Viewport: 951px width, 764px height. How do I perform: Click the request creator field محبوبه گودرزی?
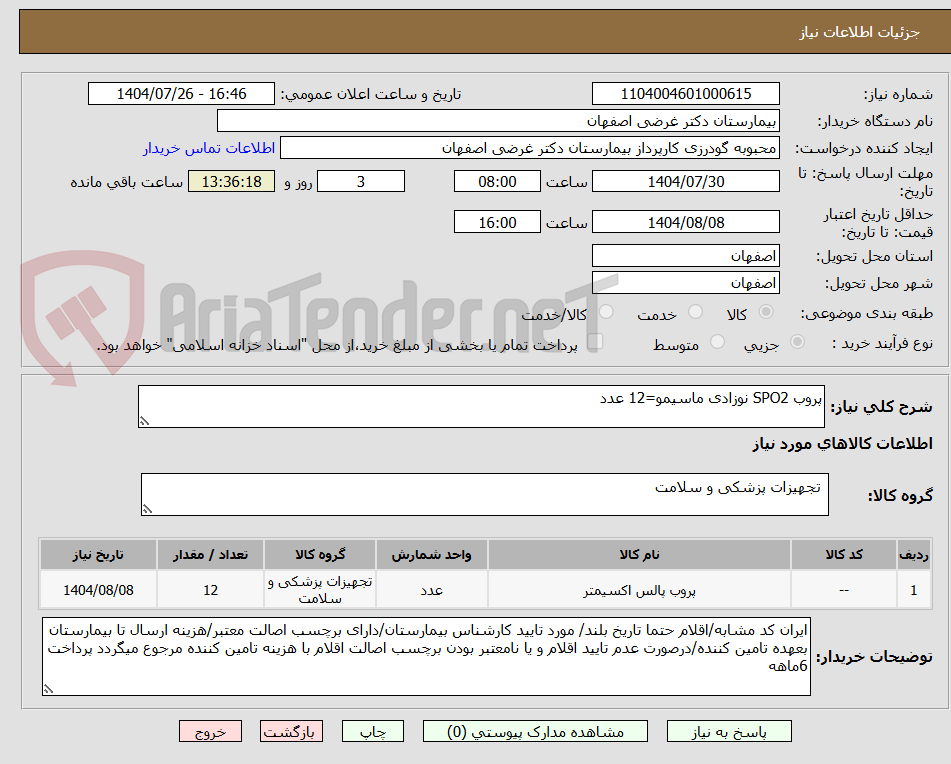529,148
